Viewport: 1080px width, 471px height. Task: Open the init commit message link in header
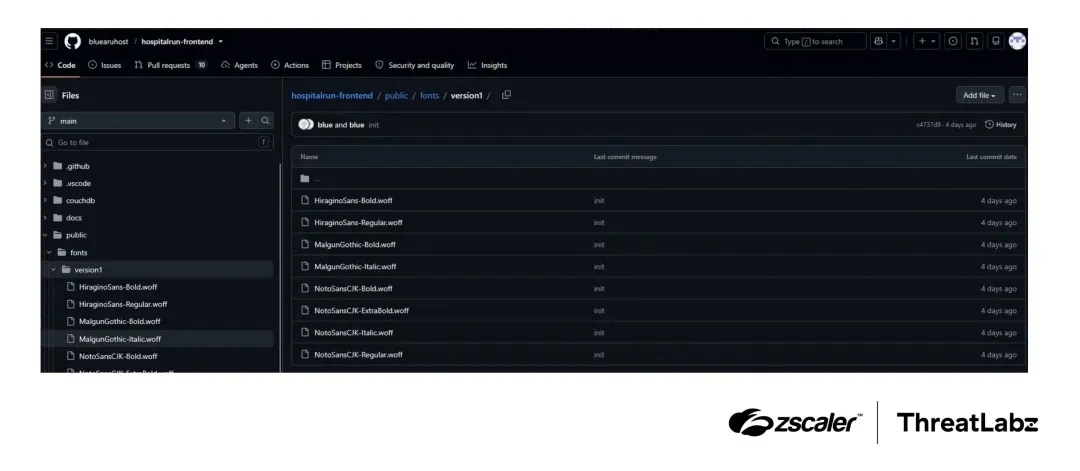coord(373,125)
